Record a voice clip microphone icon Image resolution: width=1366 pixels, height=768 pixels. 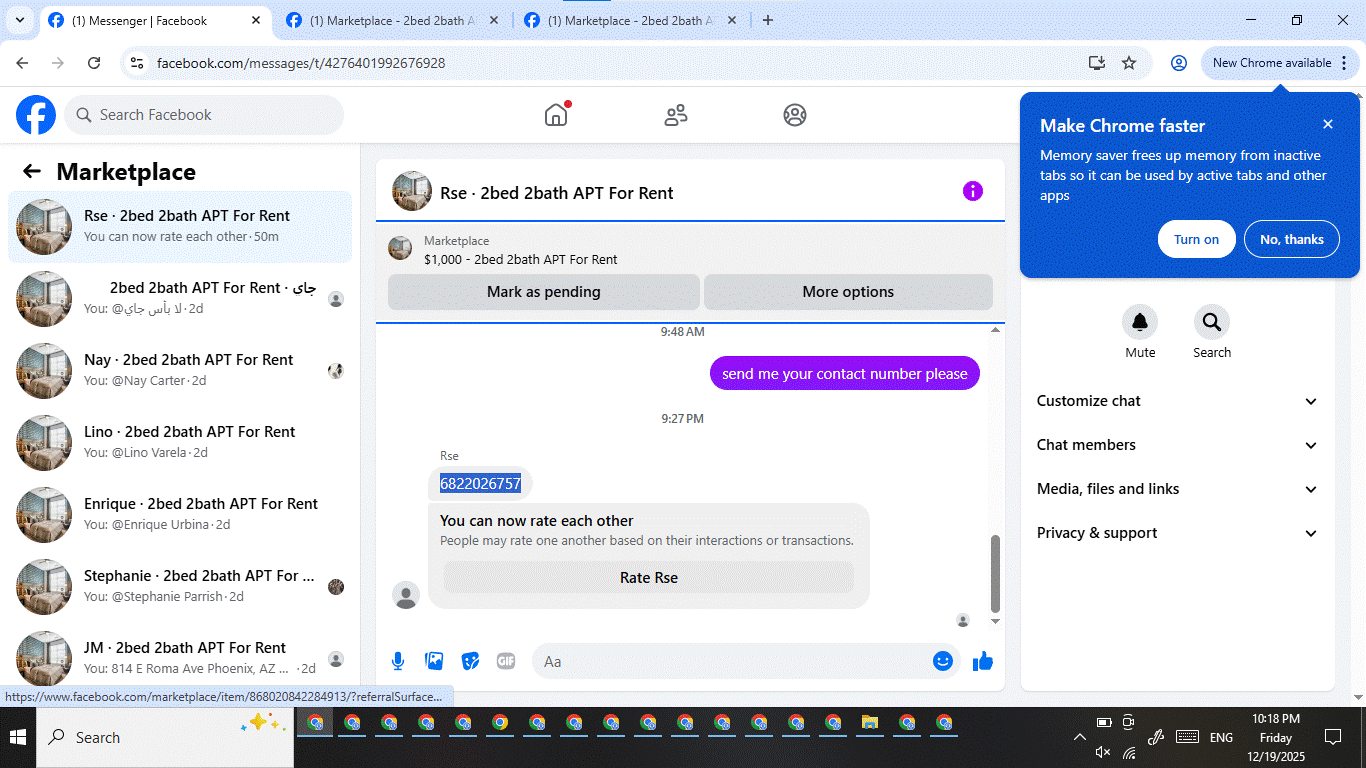point(398,661)
